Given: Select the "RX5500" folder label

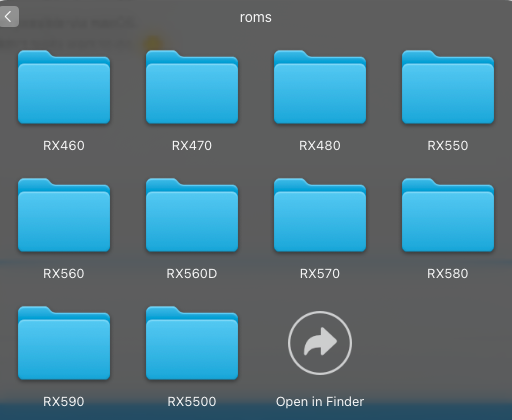Looking at the screenshot, I should 192,402.
